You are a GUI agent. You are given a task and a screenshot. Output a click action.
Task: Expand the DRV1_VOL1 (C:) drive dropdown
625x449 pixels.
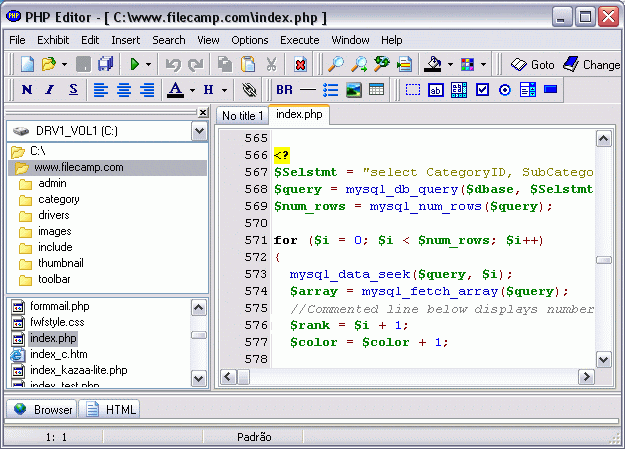(199, 131)
